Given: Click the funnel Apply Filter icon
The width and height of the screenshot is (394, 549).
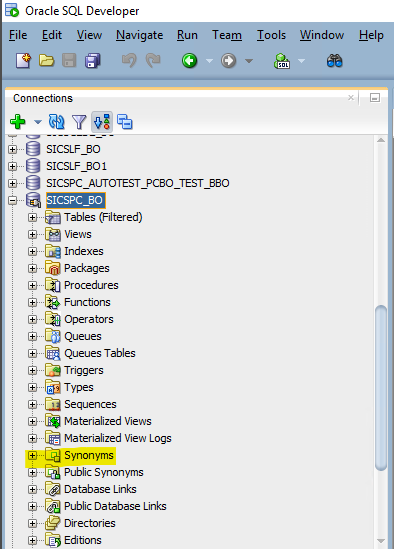Looking at the screenshot, I should (79, 122).
